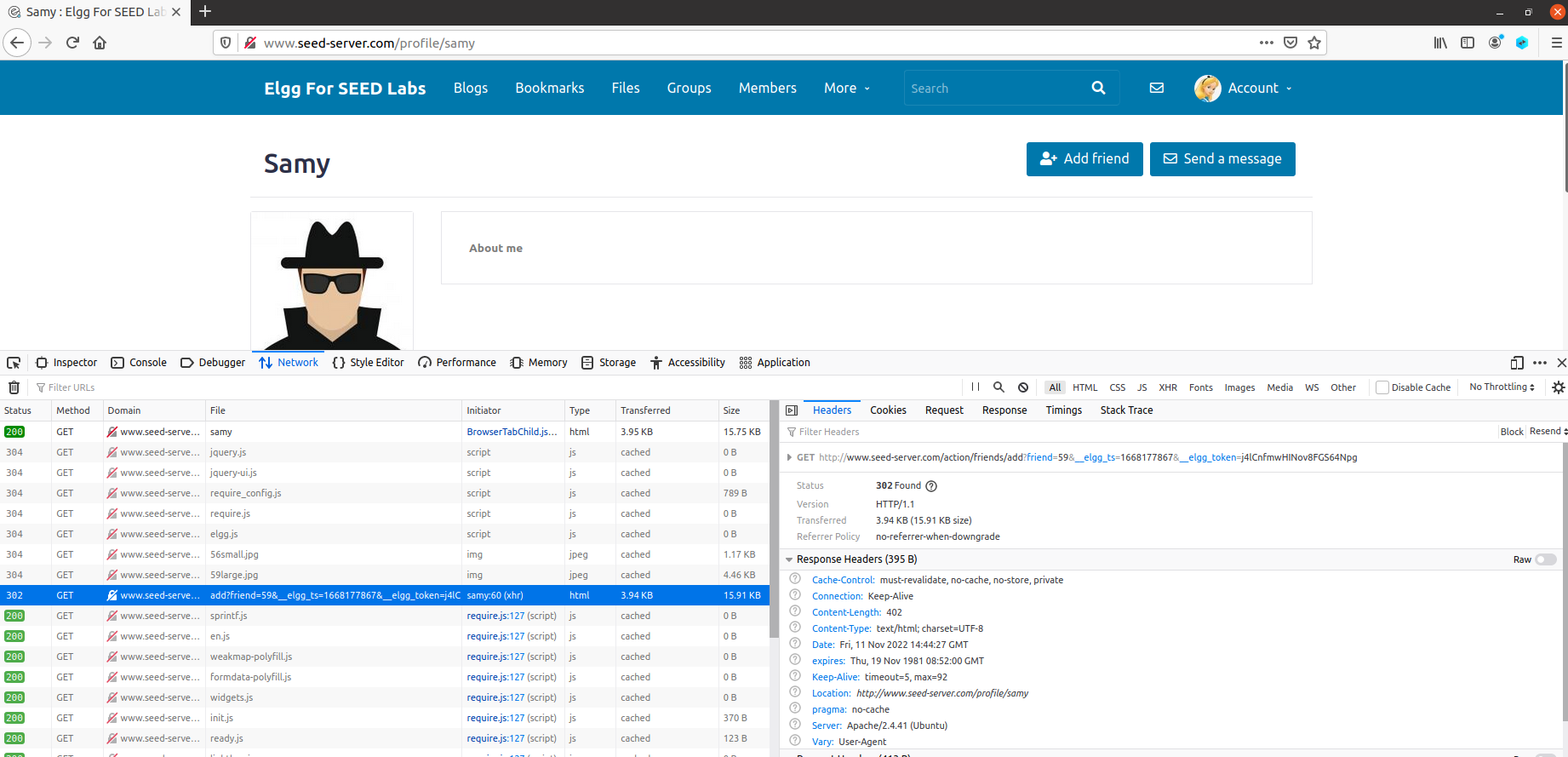Clear the network request log
This screenshot has height=757, width=1568.
click(x=14, y=387)
